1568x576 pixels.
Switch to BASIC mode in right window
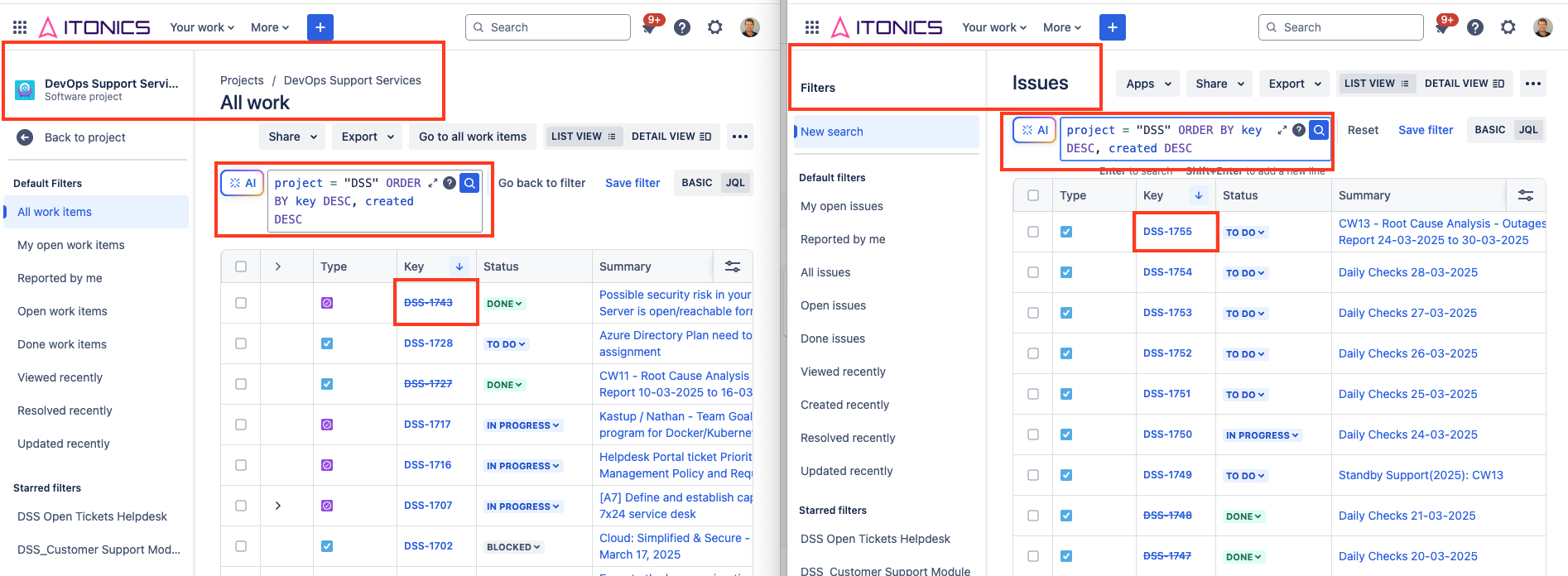[x=1490, y=130]
